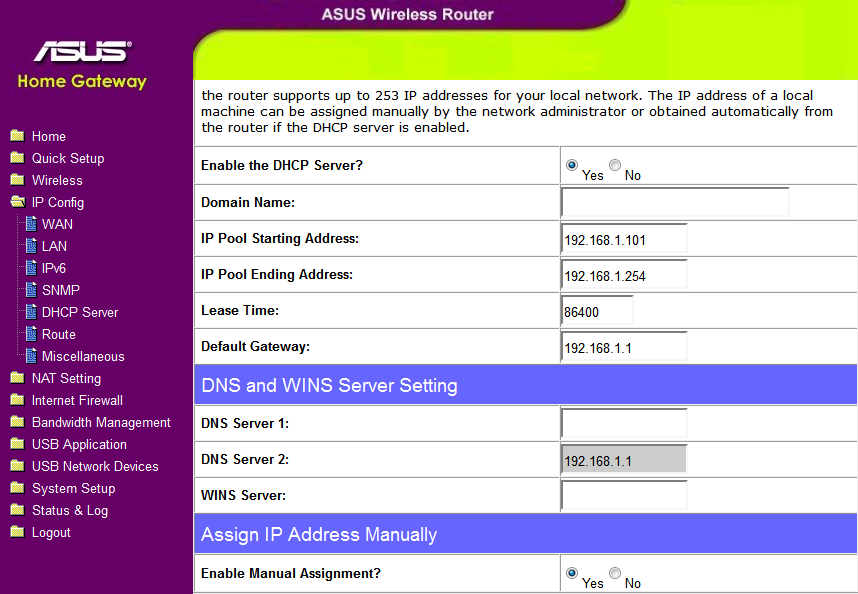The width and height of the screenshot is (858, 594).
Task: Click the folder icon beside Logout
Action: 16,532
